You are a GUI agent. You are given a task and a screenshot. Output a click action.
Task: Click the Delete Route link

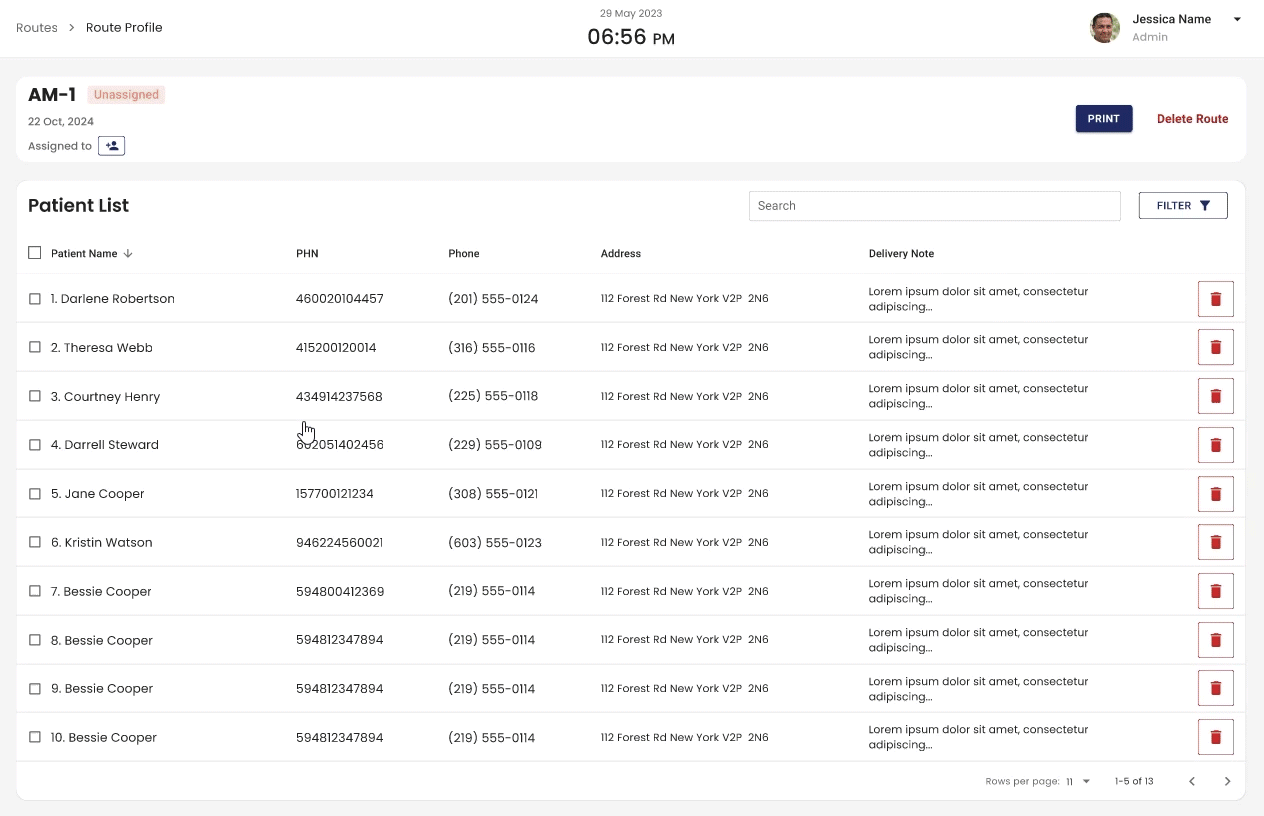click(x=1192, y=119)
